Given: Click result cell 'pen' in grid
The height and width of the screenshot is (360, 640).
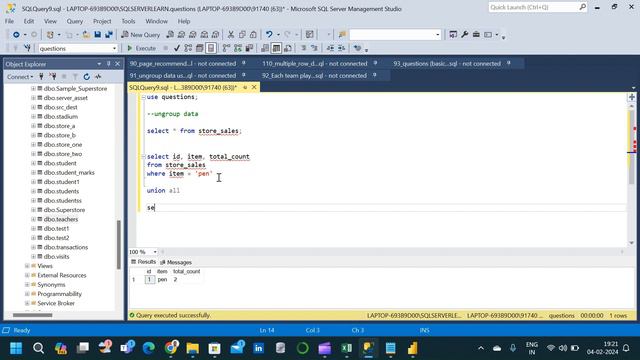Looking at the screenshot, I should click(162, 280).
